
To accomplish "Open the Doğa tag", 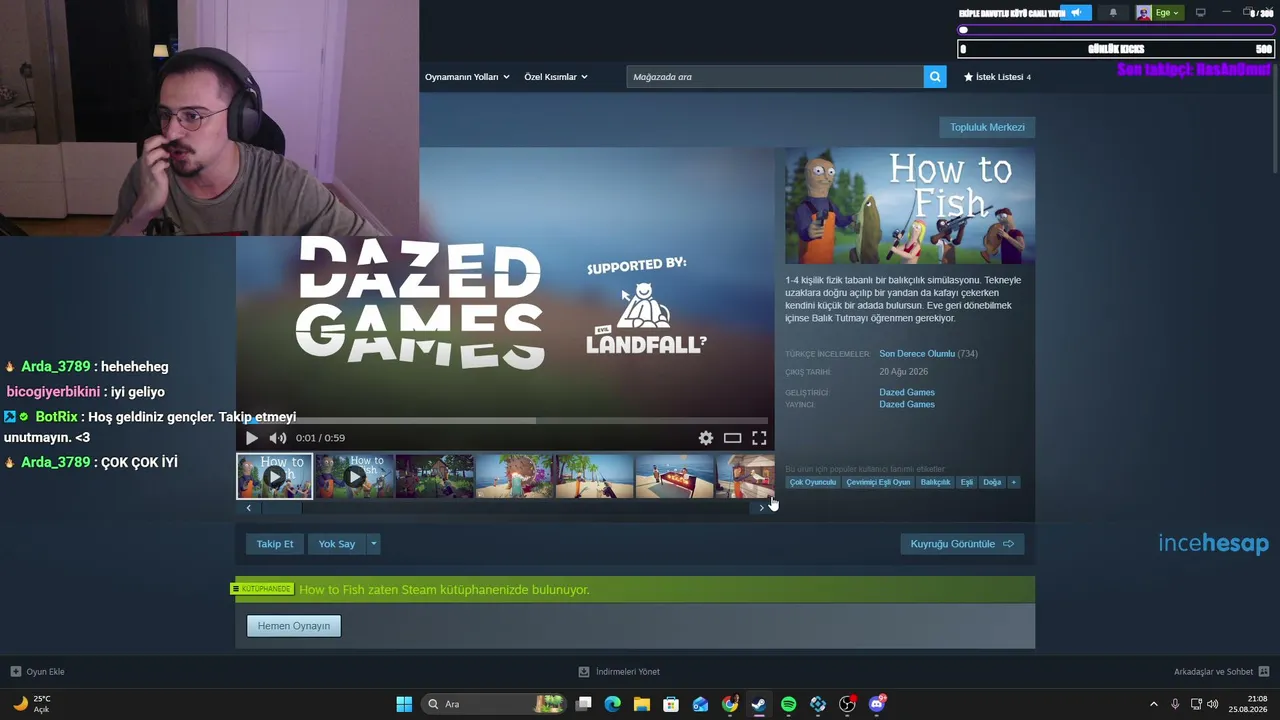I will tap(992, 482).
